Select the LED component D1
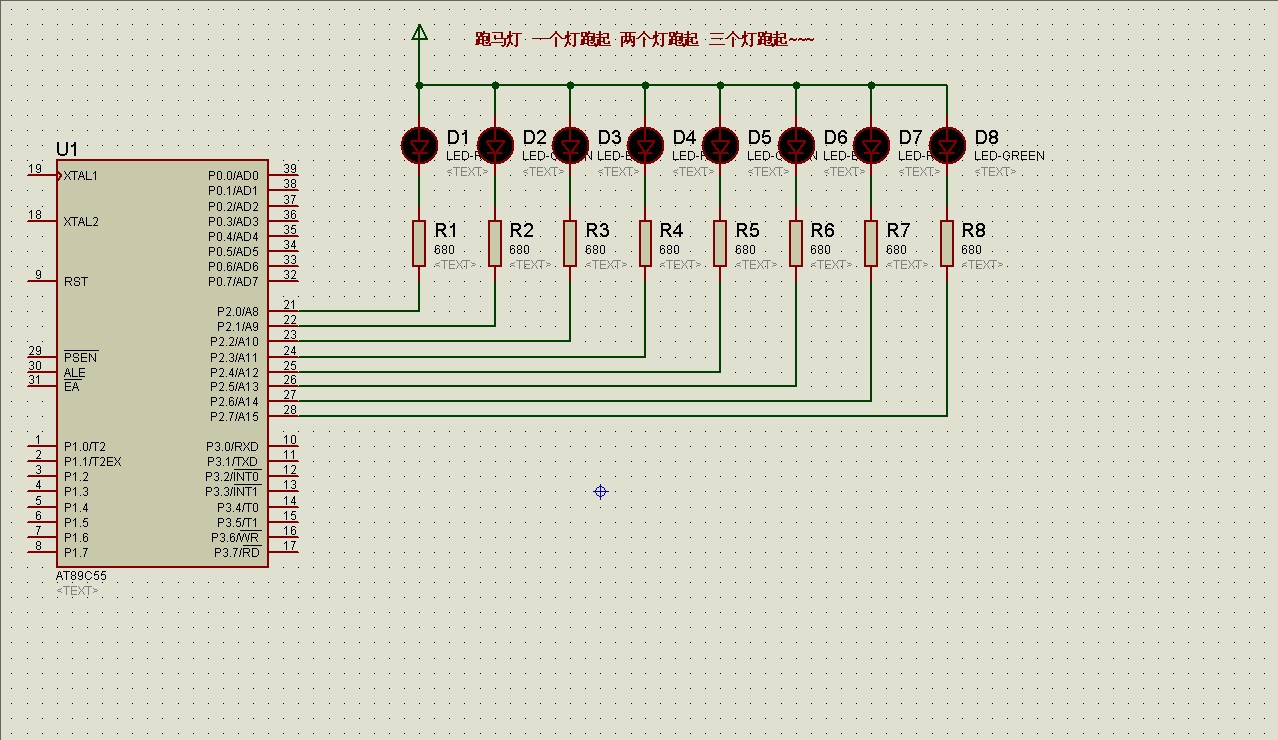The width and height of the screenshot is (1278, 740). (x=418, y=145)
